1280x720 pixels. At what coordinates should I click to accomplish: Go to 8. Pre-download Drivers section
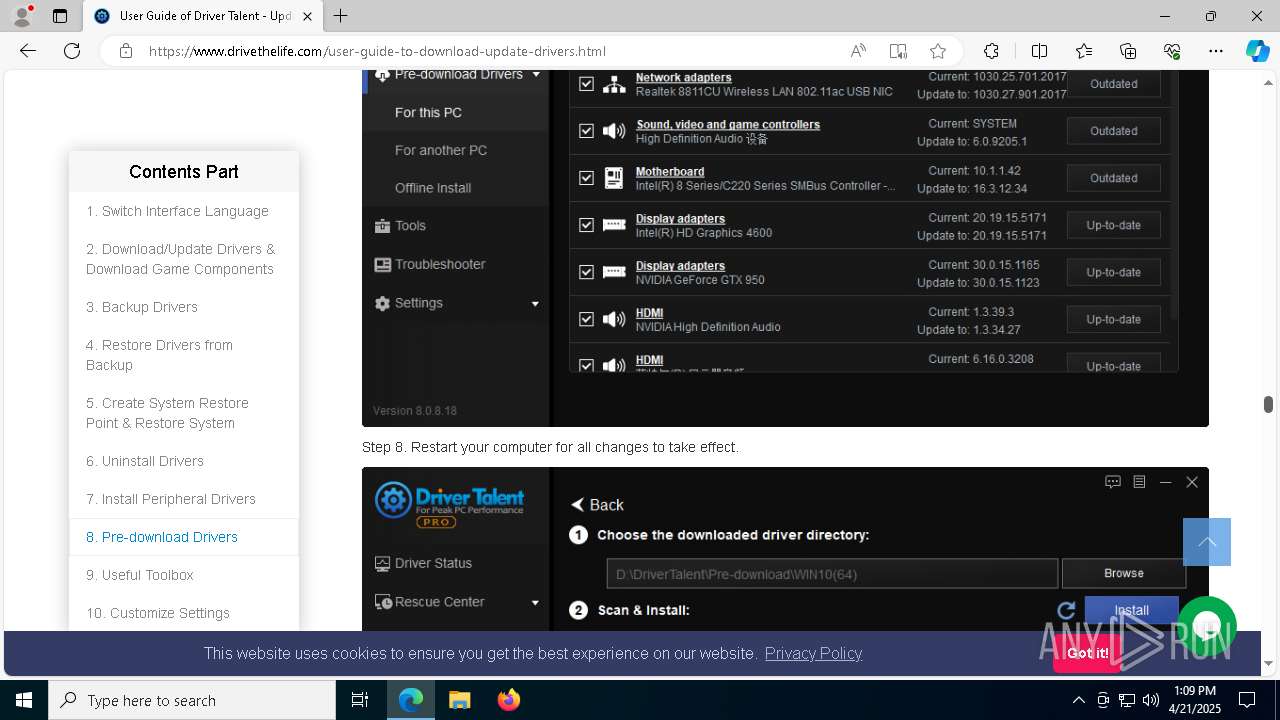point(162,537)
